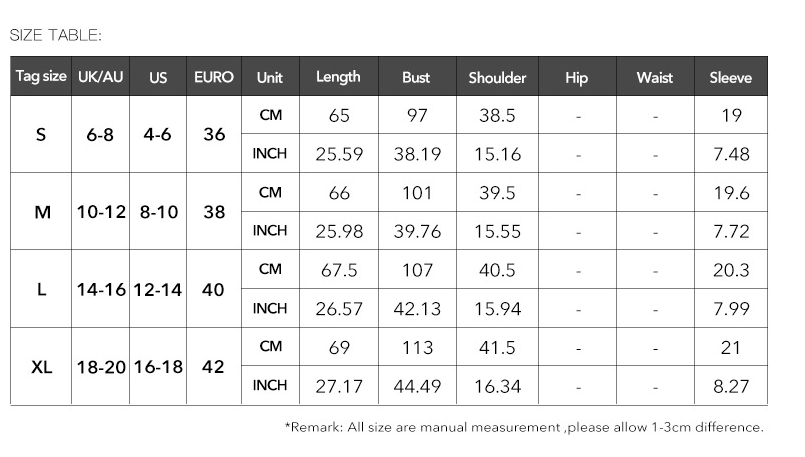805x457 pixels.
Task: Select the Shoulder column header
Action: click(x=497, y=77)
